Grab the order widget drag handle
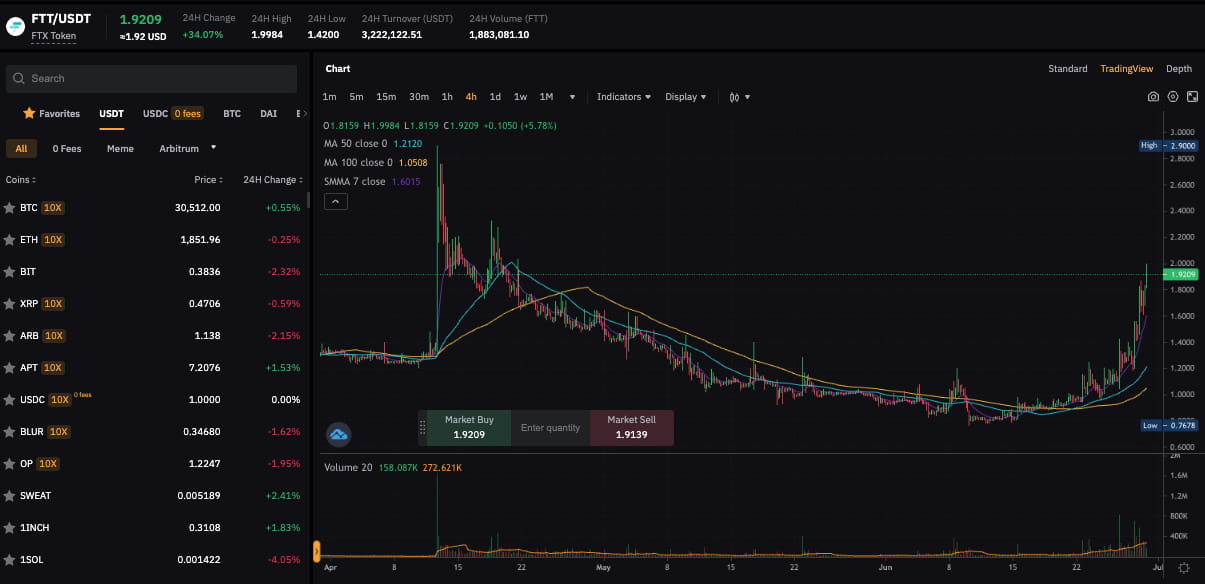1205x584 pixels. pos(422,428)
